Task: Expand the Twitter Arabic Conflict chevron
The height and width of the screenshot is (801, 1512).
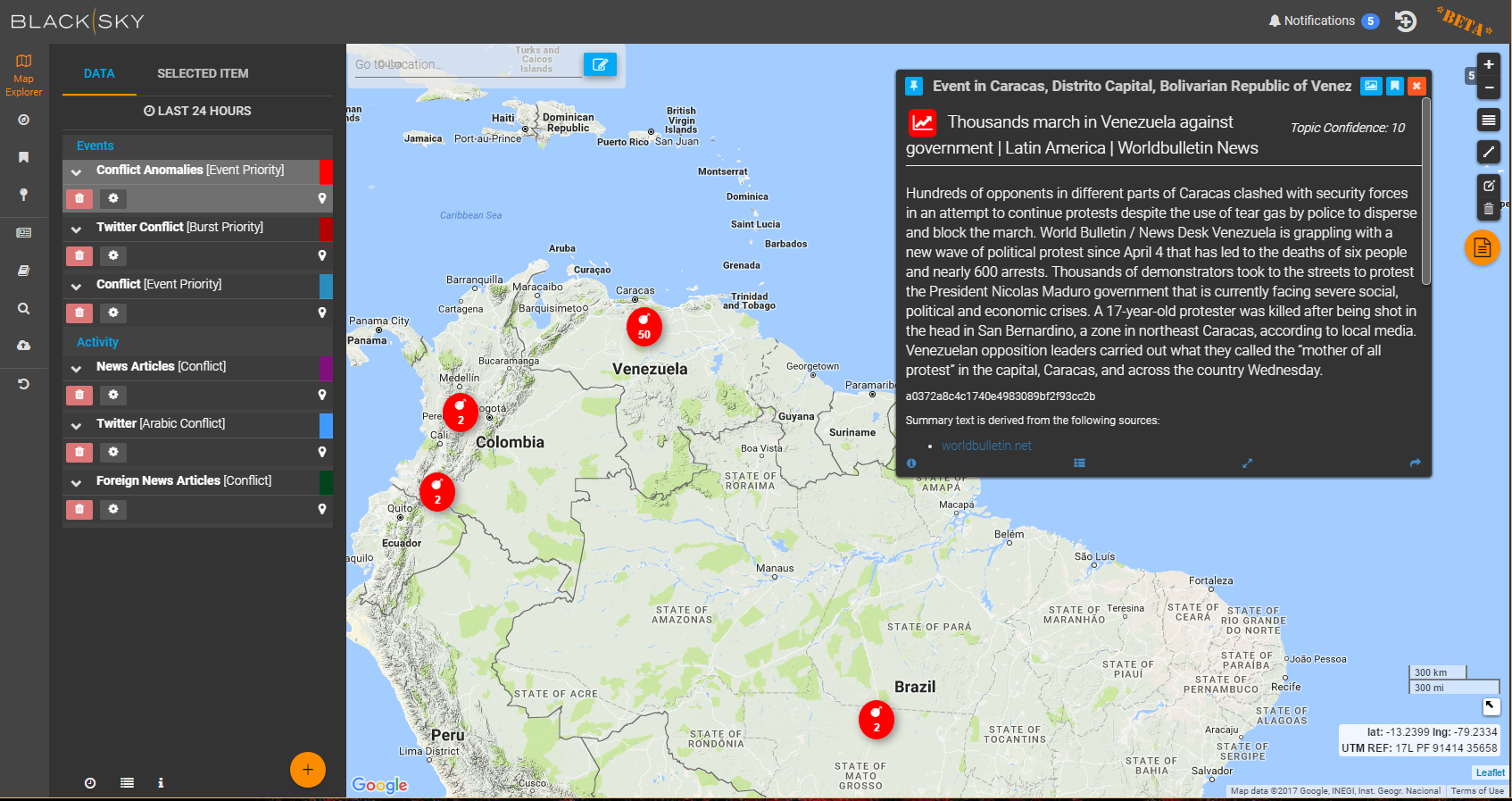Action: coord(77,425)
